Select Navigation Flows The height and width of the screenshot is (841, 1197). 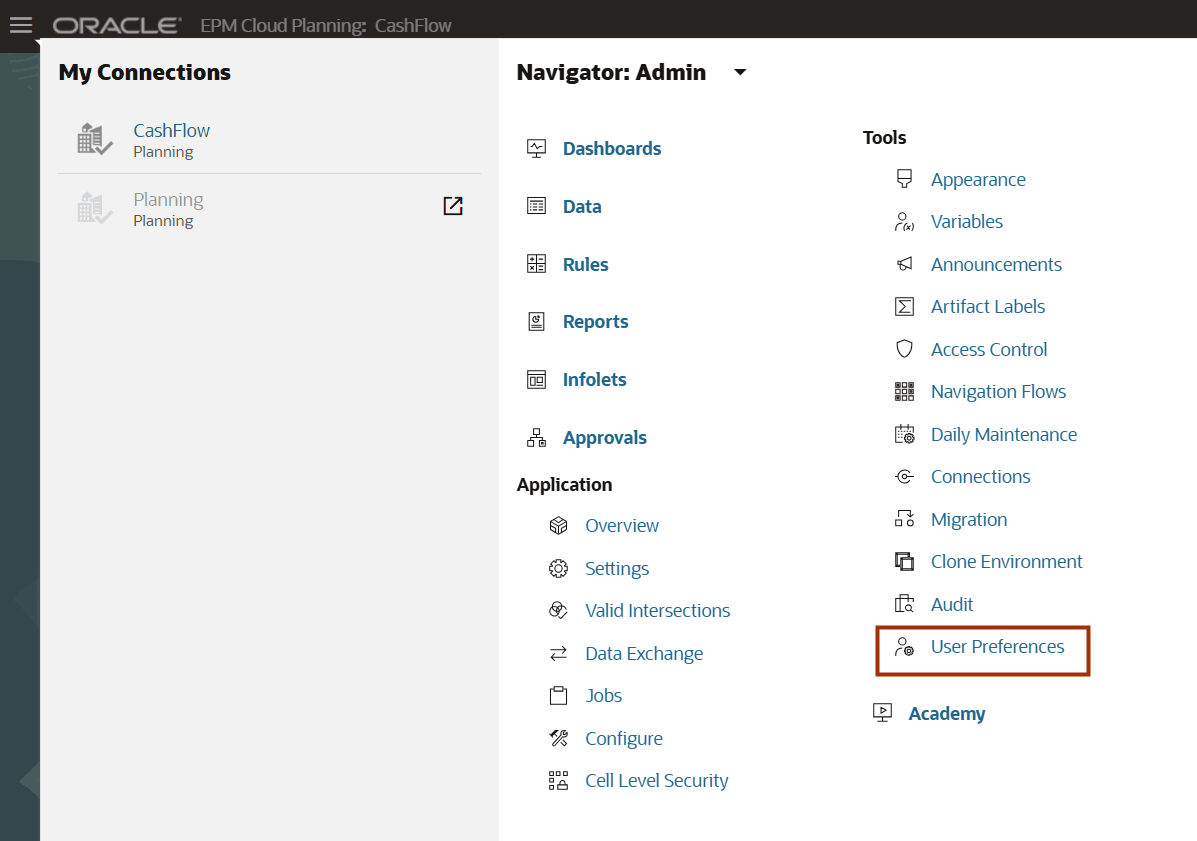point(999,392)
